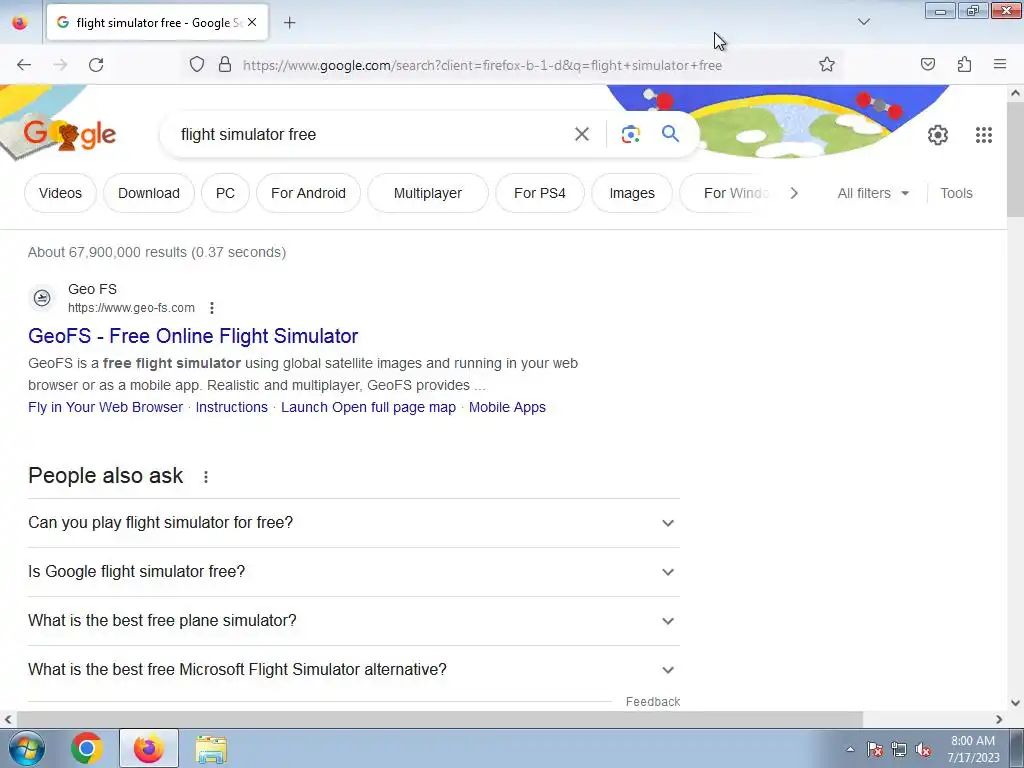Click the Action Center flag icon

point(874,749)
